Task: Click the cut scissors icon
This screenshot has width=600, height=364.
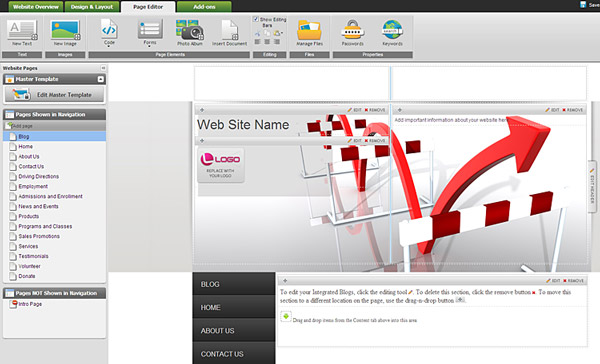Action: [258, 33]
